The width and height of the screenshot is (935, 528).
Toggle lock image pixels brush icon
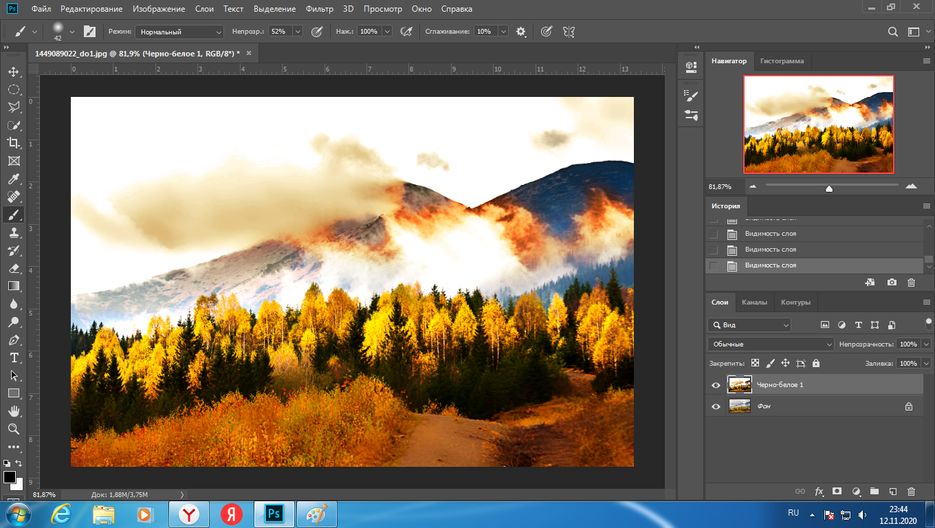[770, 363]
